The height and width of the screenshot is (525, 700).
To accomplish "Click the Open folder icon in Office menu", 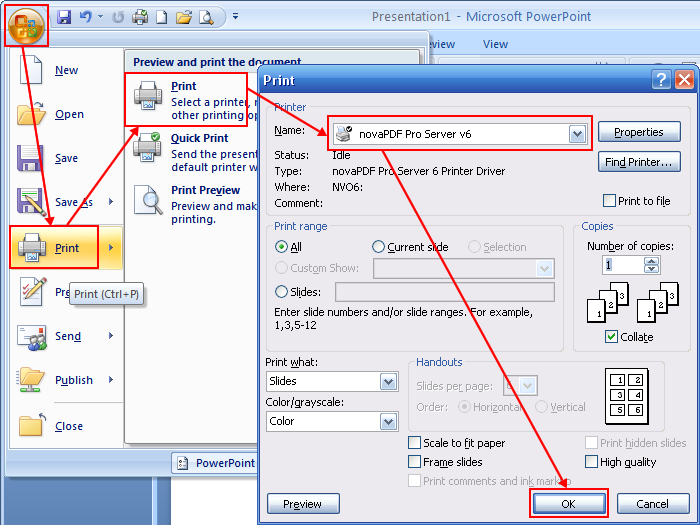I will (31, 113).
